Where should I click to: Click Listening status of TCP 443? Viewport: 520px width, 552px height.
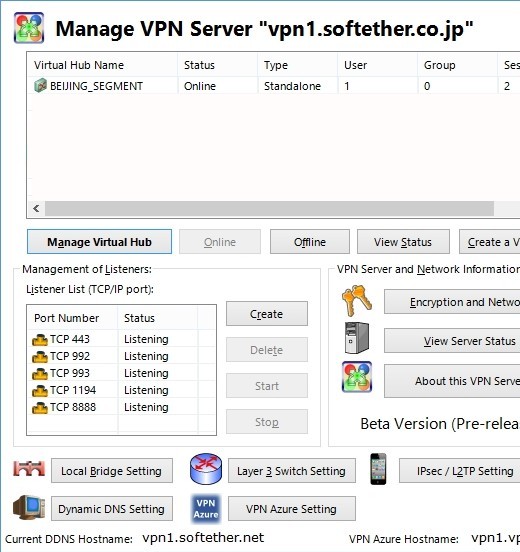(x=146, y=339)
